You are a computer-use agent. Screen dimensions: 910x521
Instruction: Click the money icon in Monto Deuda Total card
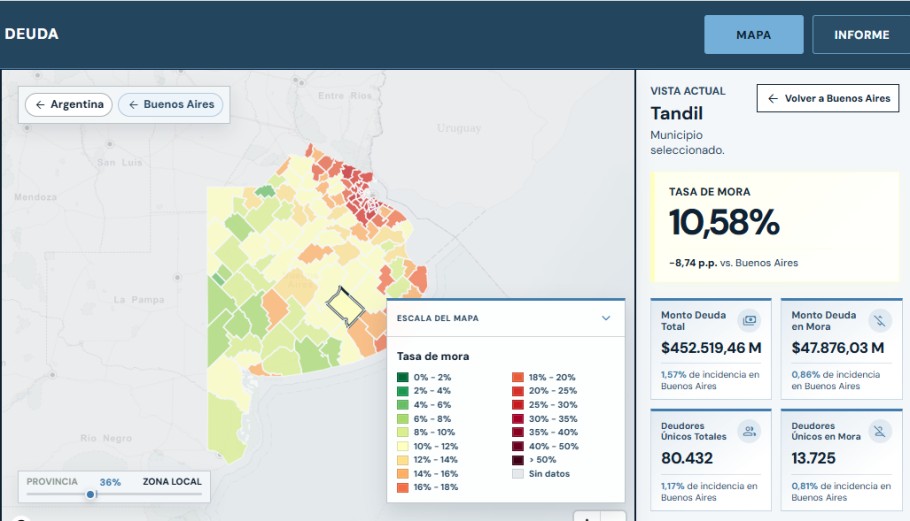pos(749,320)
